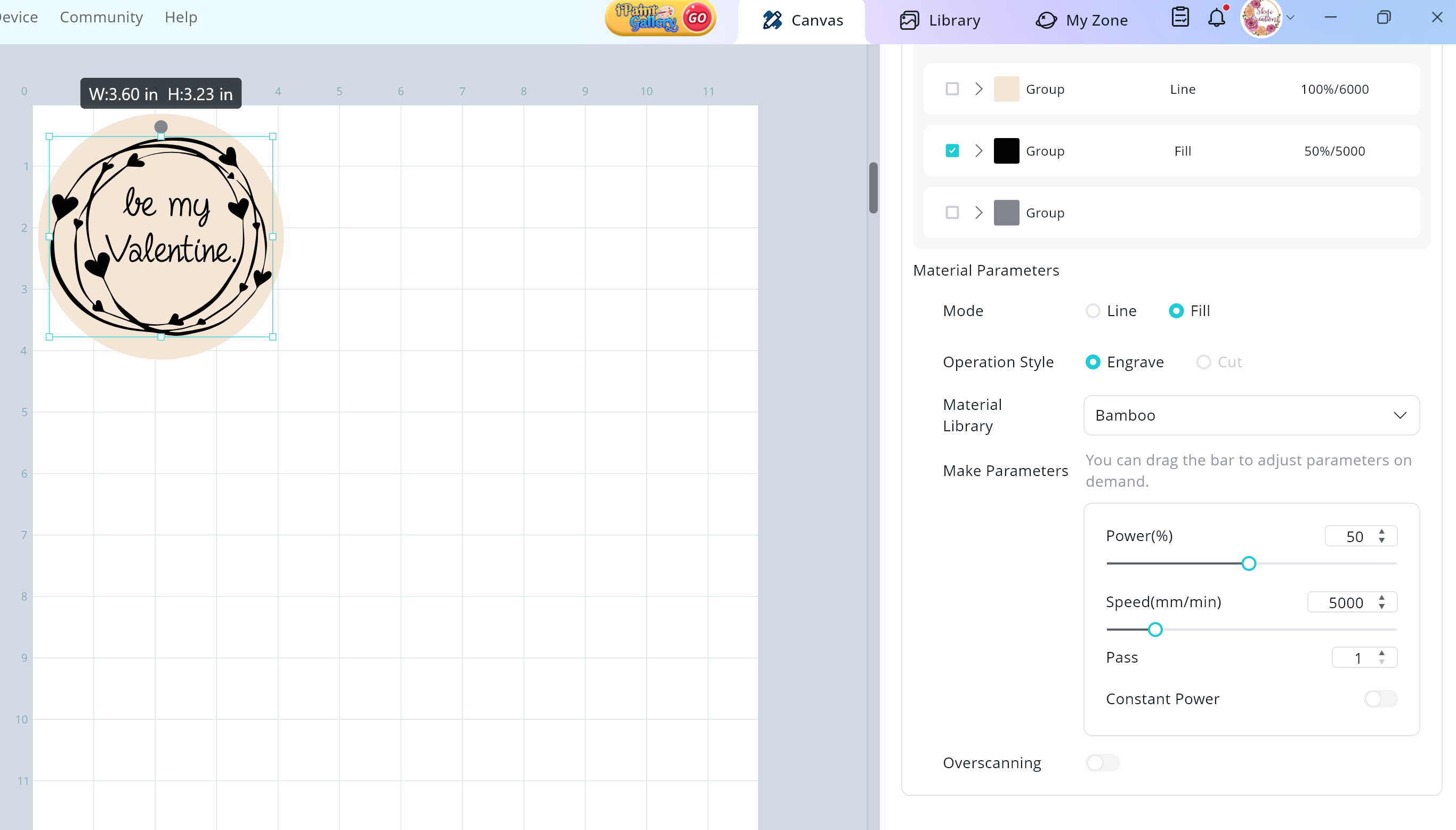Click the gray group color swatch

[x=1006, y=213]
